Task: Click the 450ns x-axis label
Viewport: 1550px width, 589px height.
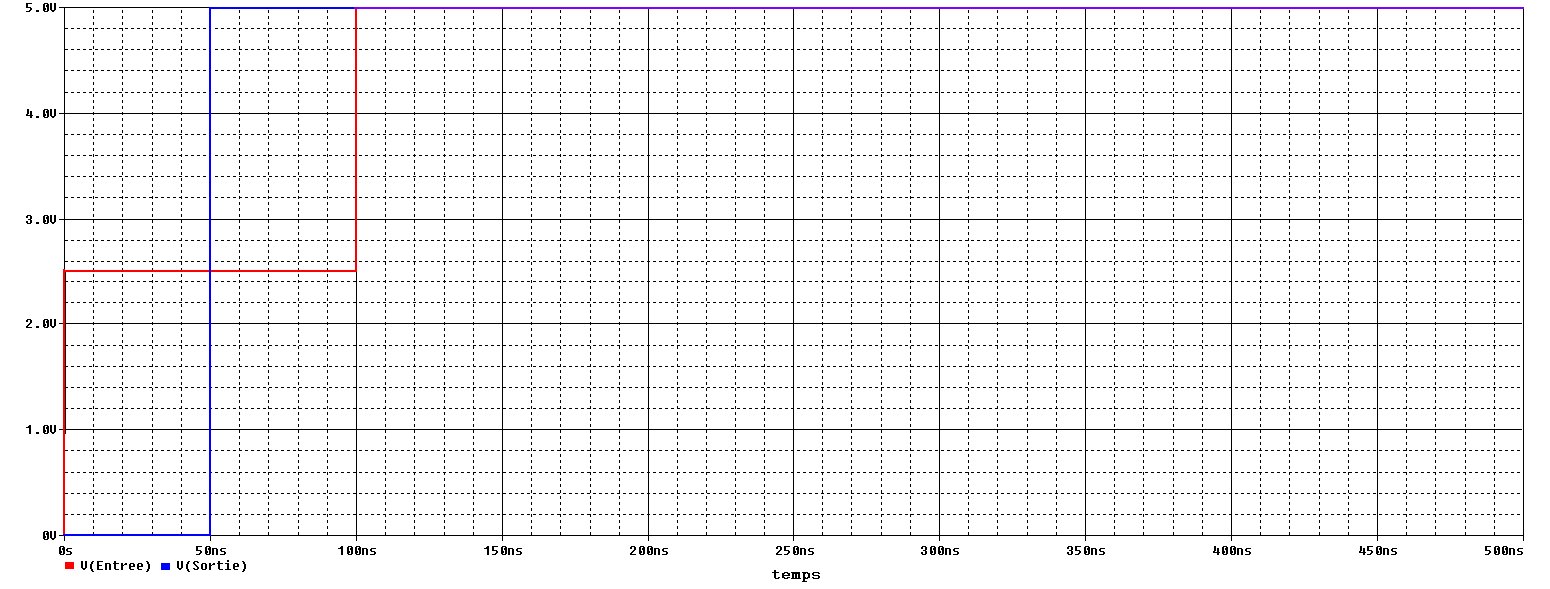Action: click(1378, 551)
